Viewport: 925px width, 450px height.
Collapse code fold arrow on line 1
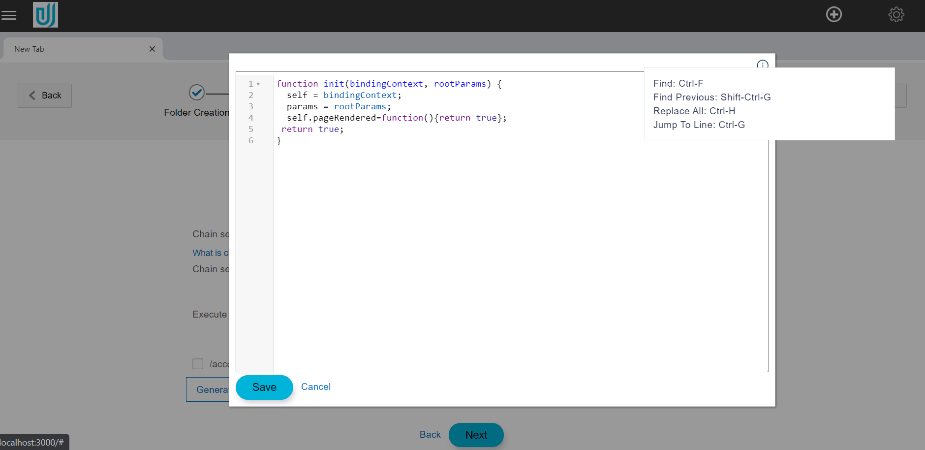point(258,84)
